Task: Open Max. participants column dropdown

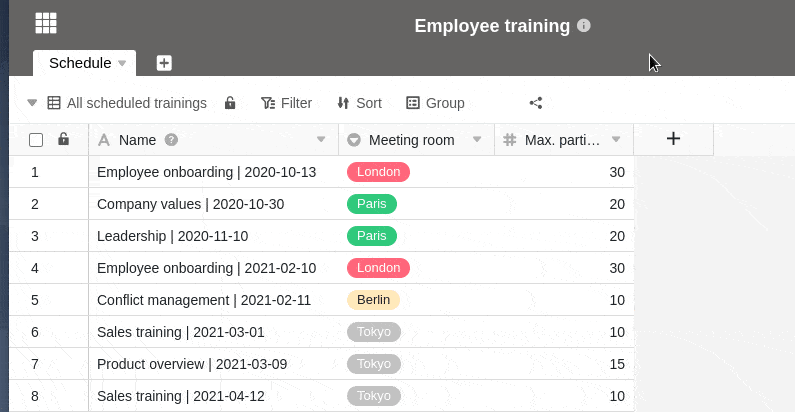Action: (x=616, y=140)
